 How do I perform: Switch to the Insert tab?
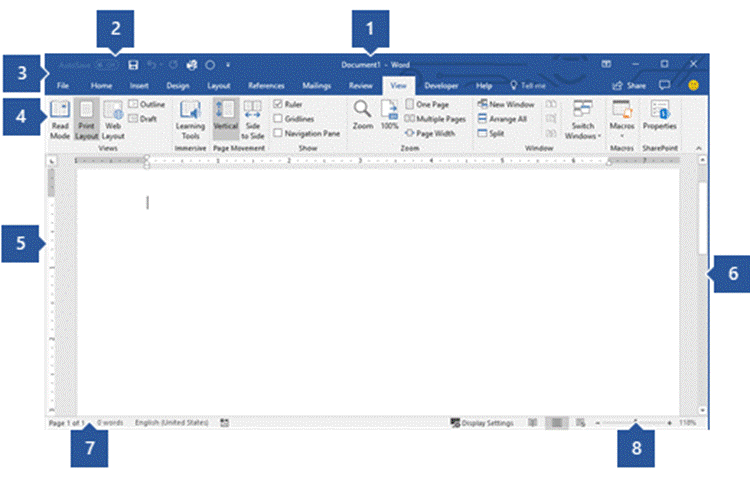click(139, 86)
